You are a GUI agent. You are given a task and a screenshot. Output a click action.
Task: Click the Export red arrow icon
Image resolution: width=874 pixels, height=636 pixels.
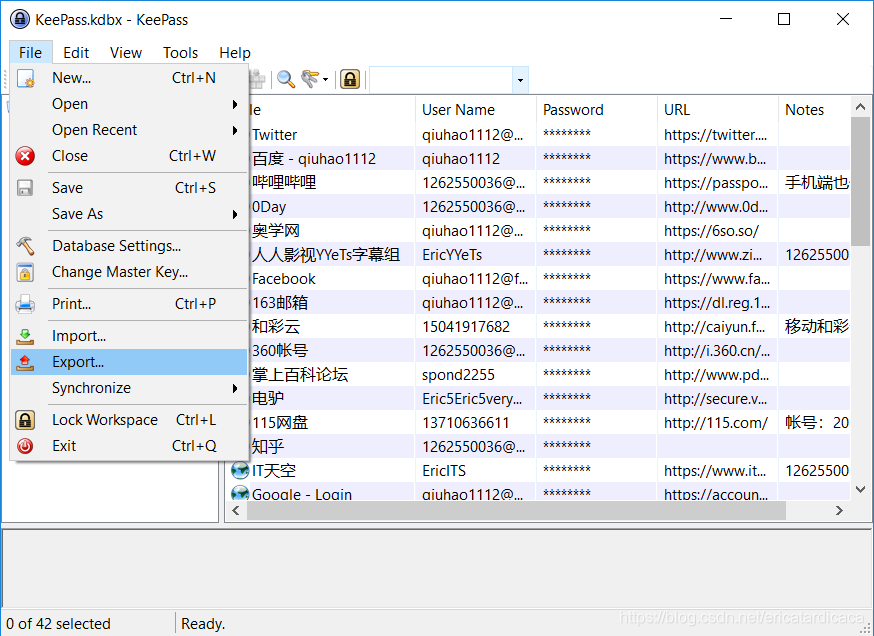[x=25, y=362]
